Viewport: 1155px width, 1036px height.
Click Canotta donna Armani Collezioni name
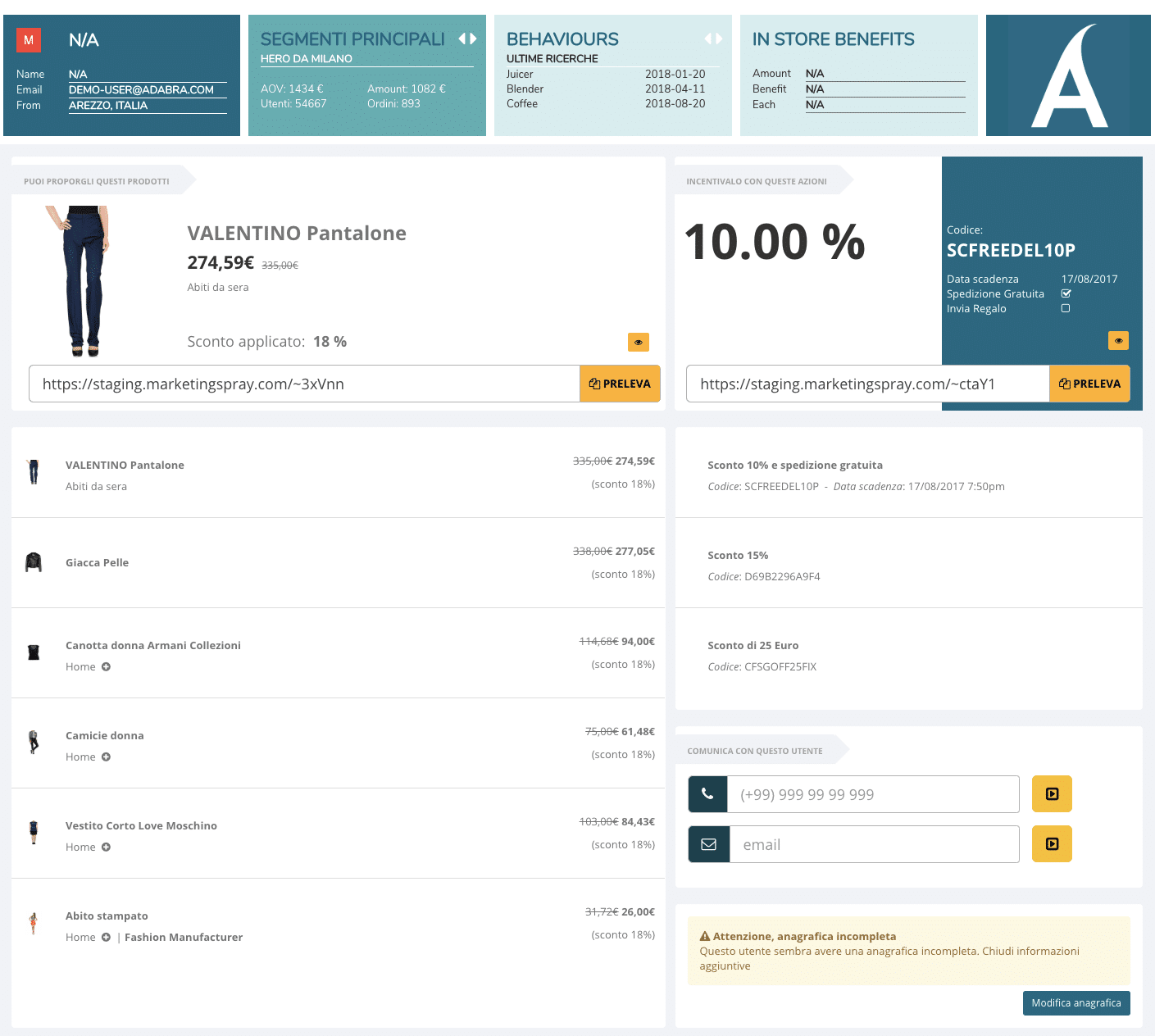pyautogui.click(x=153, y=645)
